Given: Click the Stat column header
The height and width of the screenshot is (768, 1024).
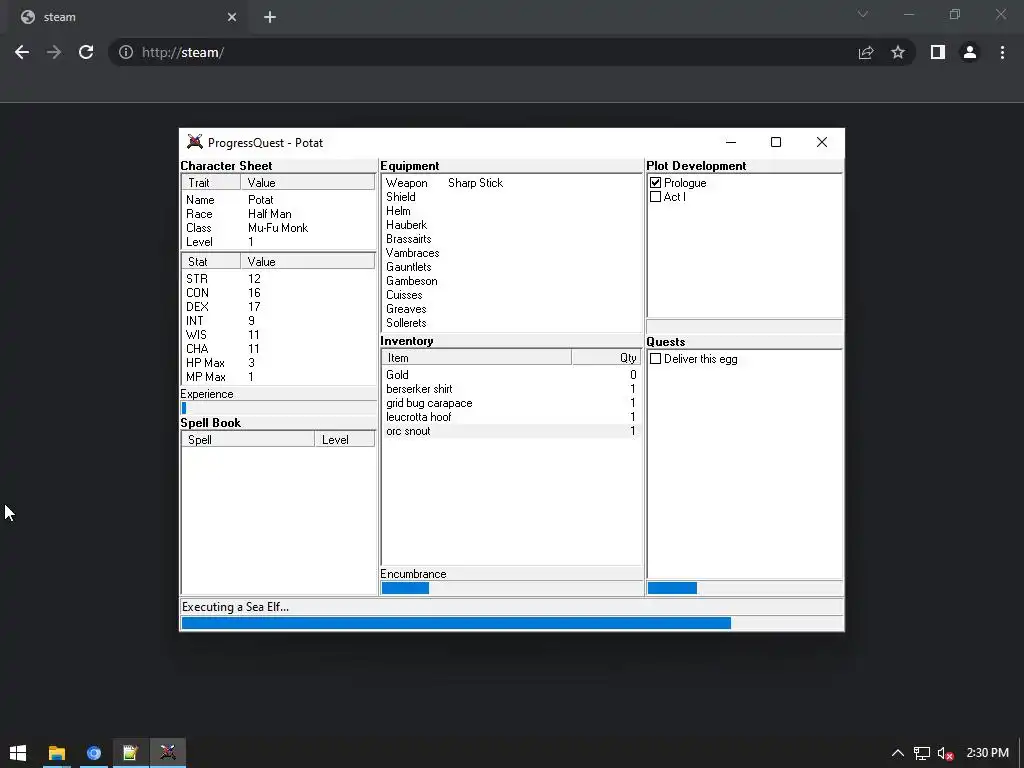Looking at the screenshot, I should [x=211, y=262].
